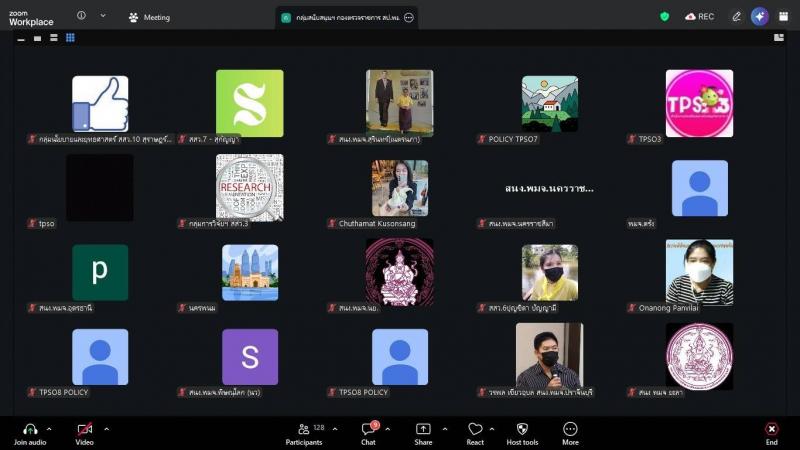Select the black tpso participant tile
The height and width of the screenshot is (450, 800).
click(x=100, y=188)
